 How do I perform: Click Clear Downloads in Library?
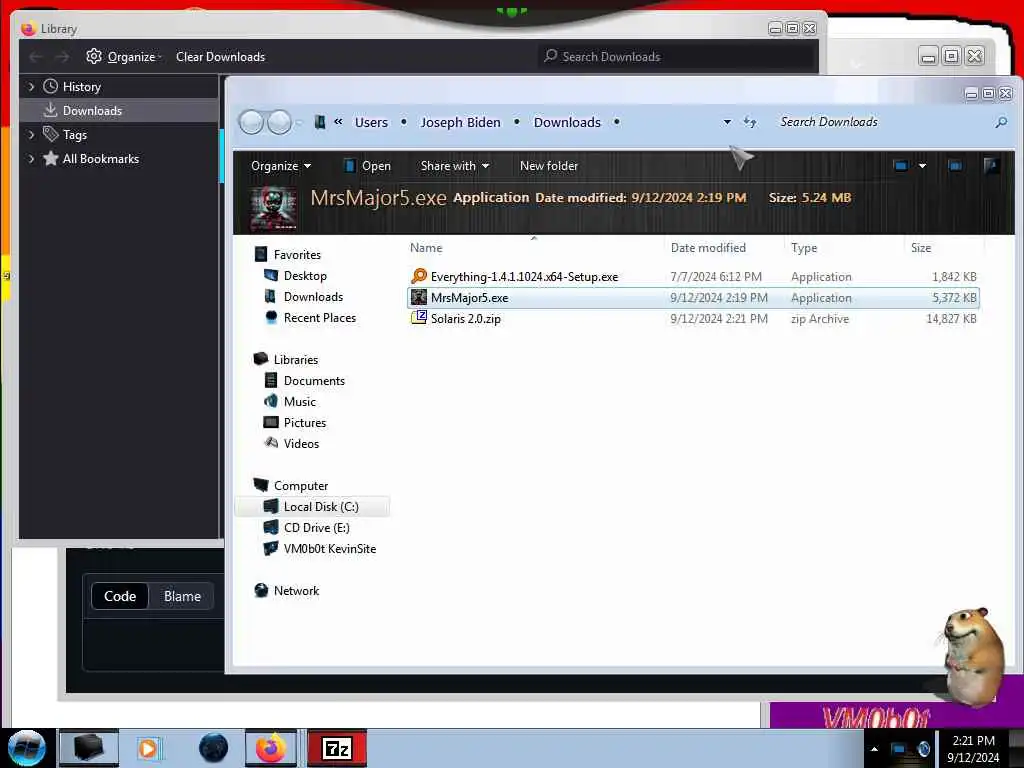220,57
